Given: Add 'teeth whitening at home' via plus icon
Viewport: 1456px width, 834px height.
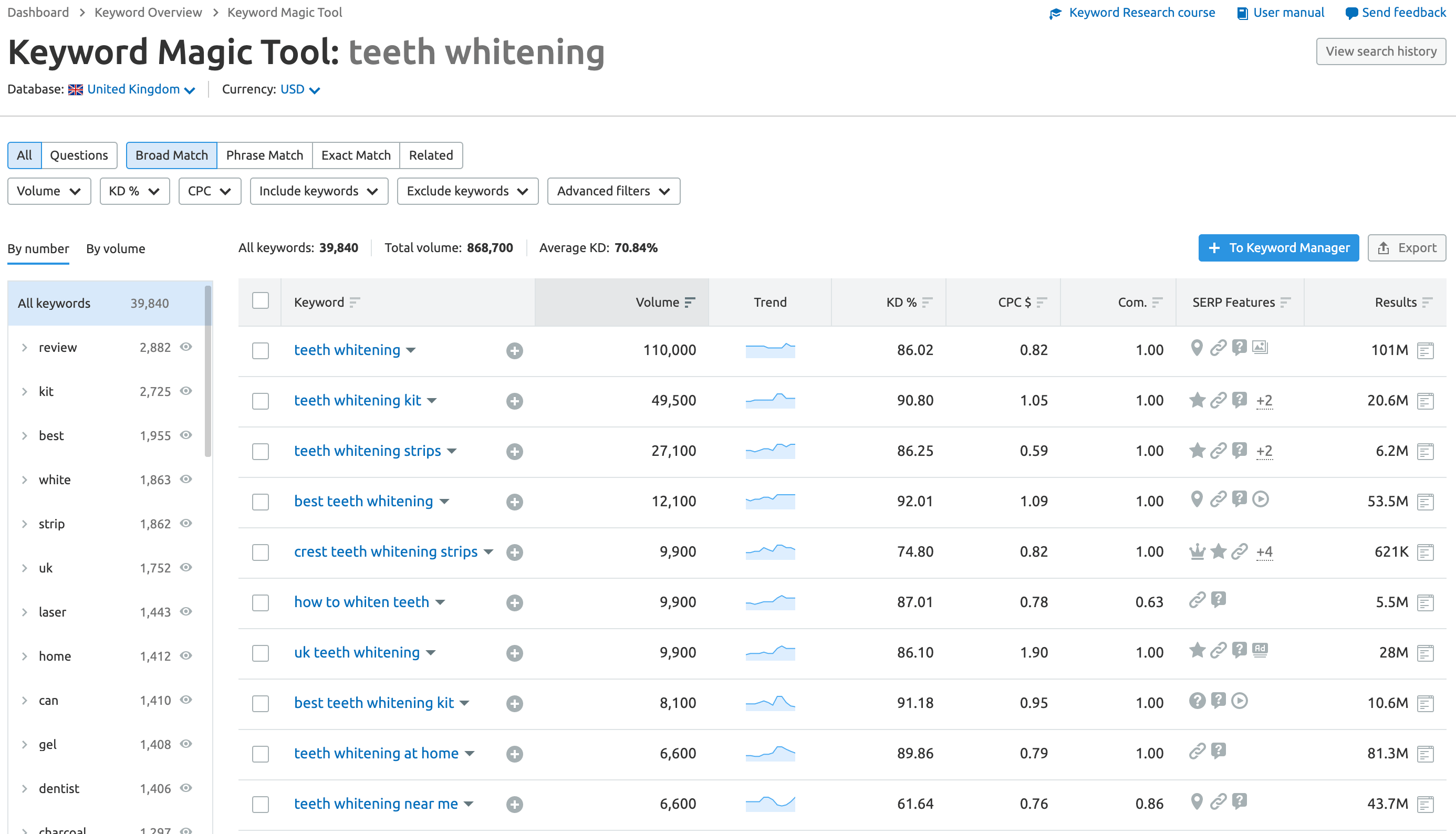Looking at the screenshot, I should [514, 754].
